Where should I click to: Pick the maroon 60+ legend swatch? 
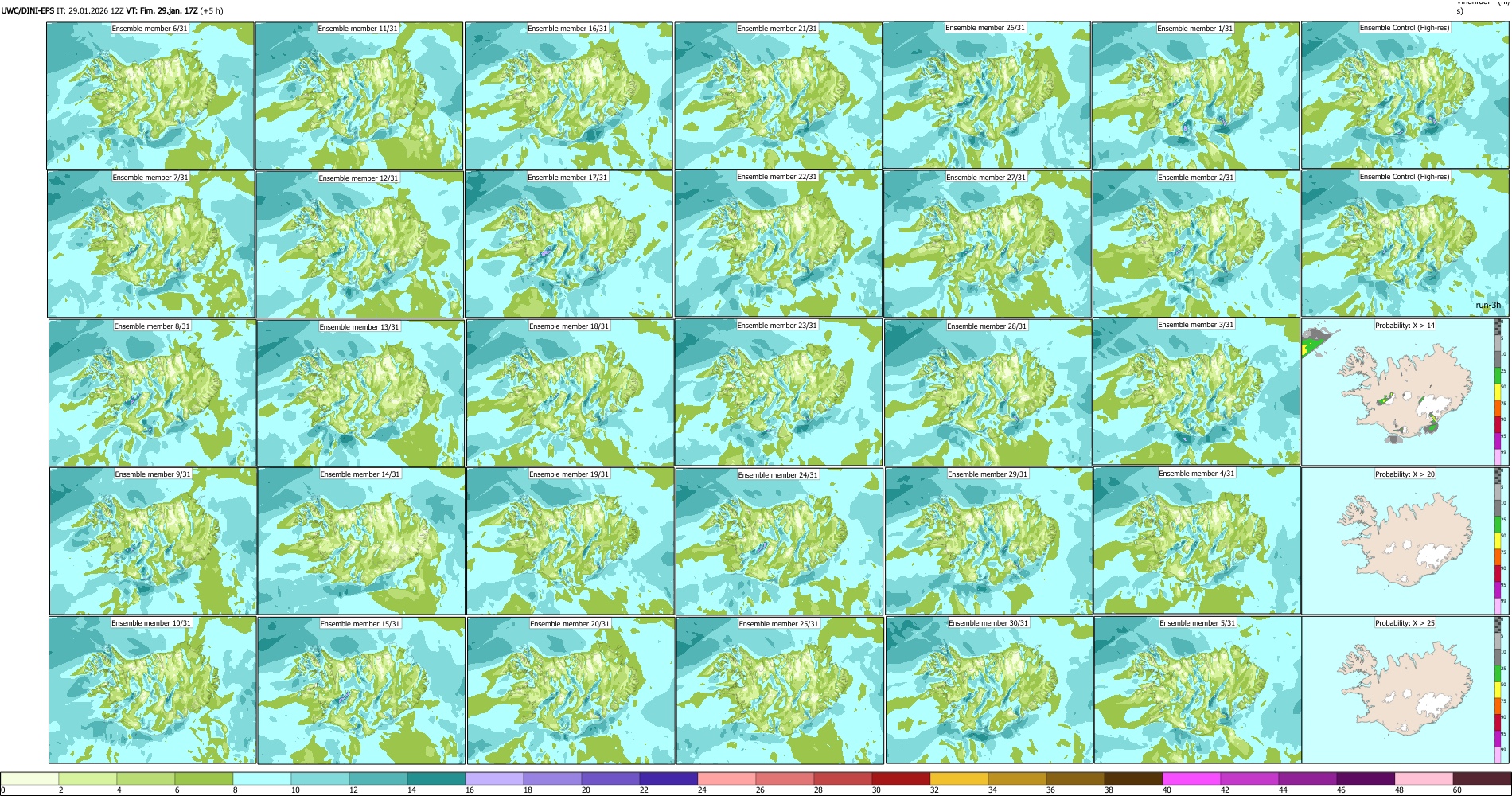(x=1482, y=778)
